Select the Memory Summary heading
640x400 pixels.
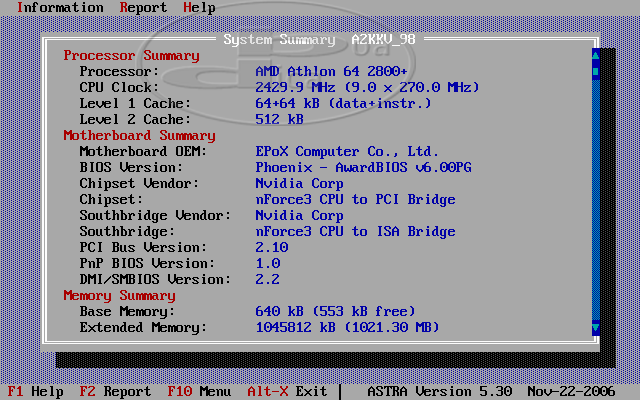119,296
